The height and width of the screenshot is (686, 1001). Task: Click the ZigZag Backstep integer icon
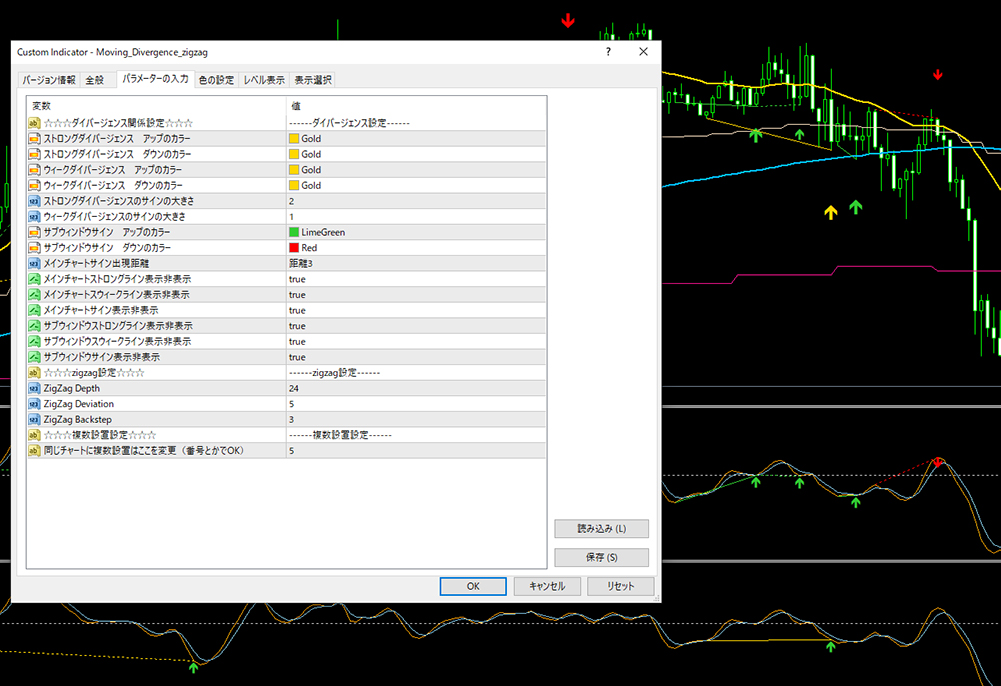(34, 419)
